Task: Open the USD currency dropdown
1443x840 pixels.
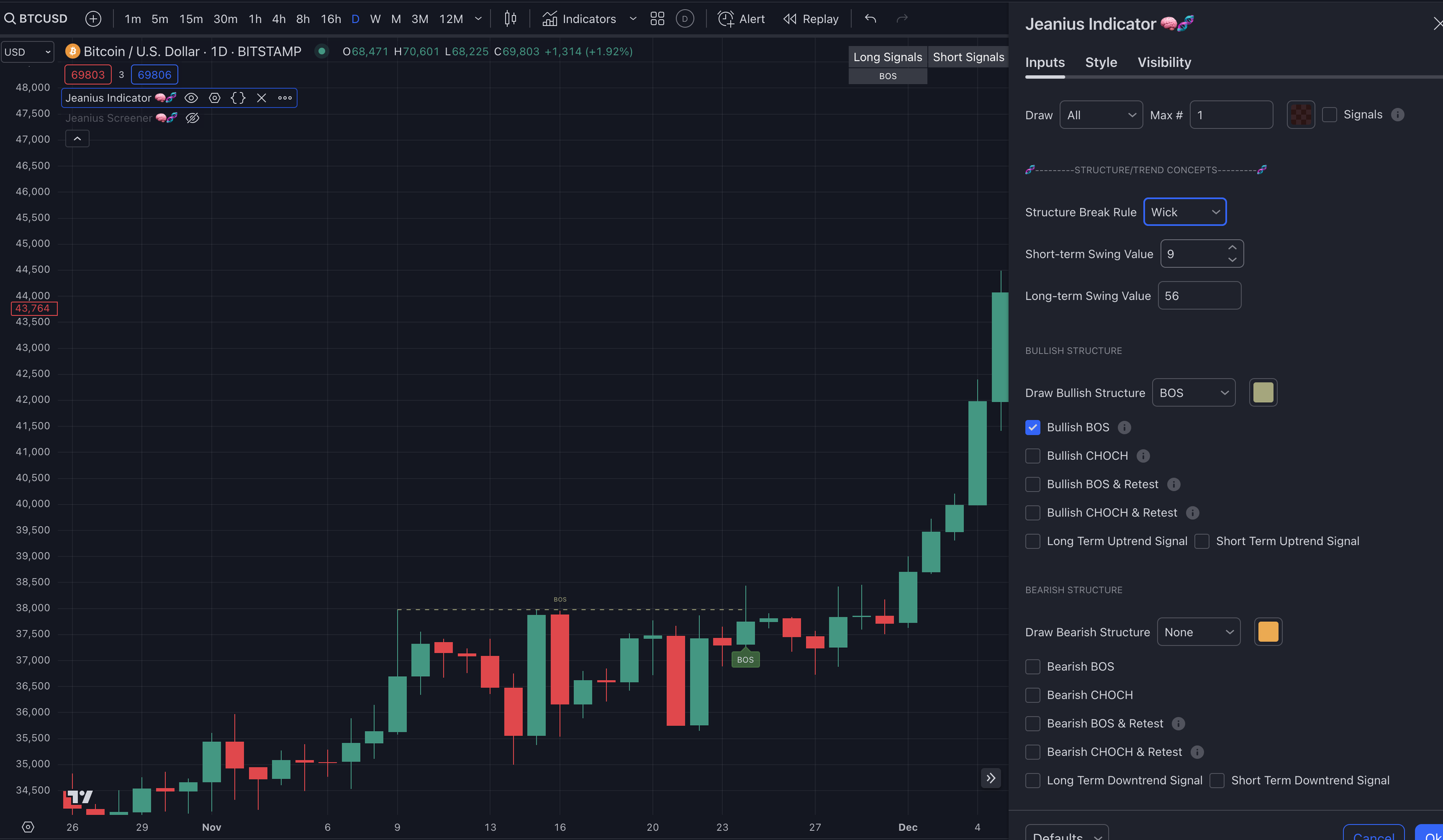Action: click(x=27, y=52)
